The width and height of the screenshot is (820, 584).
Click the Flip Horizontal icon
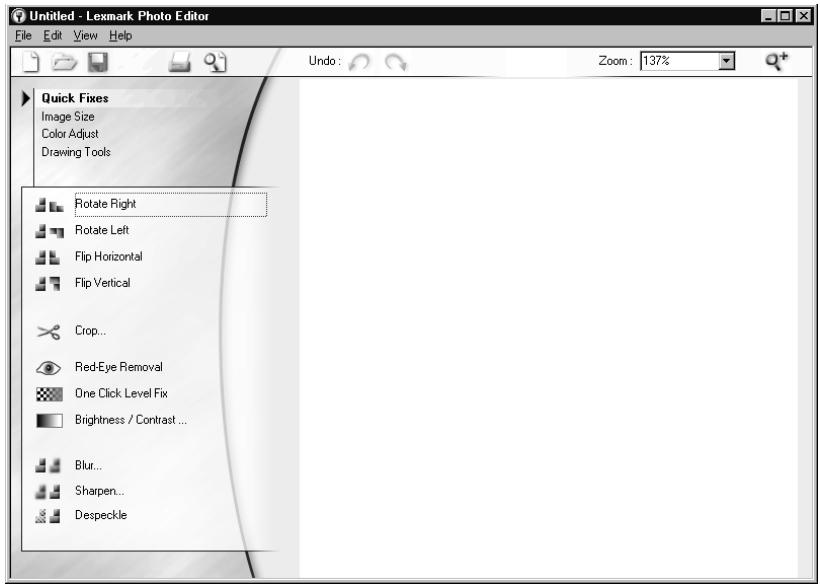pos(48,257)
